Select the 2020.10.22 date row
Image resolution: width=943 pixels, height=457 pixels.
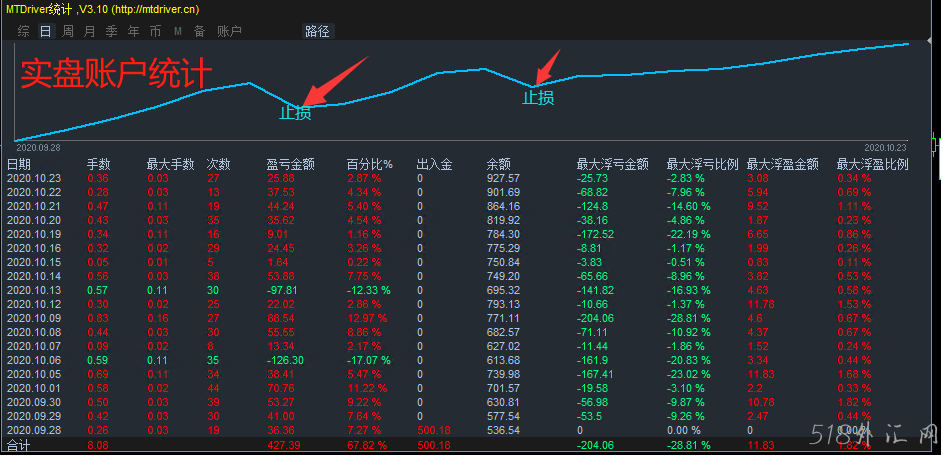pos(35,192)
